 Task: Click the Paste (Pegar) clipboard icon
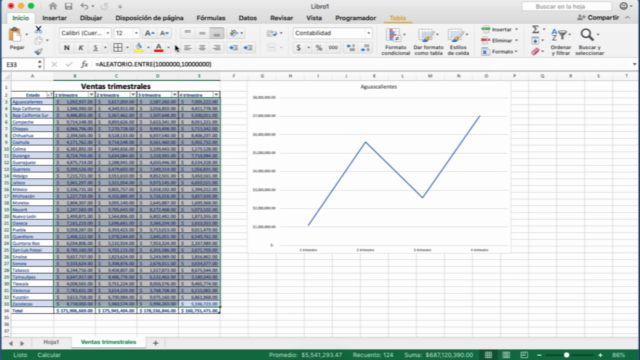click(x=15, y=35)
